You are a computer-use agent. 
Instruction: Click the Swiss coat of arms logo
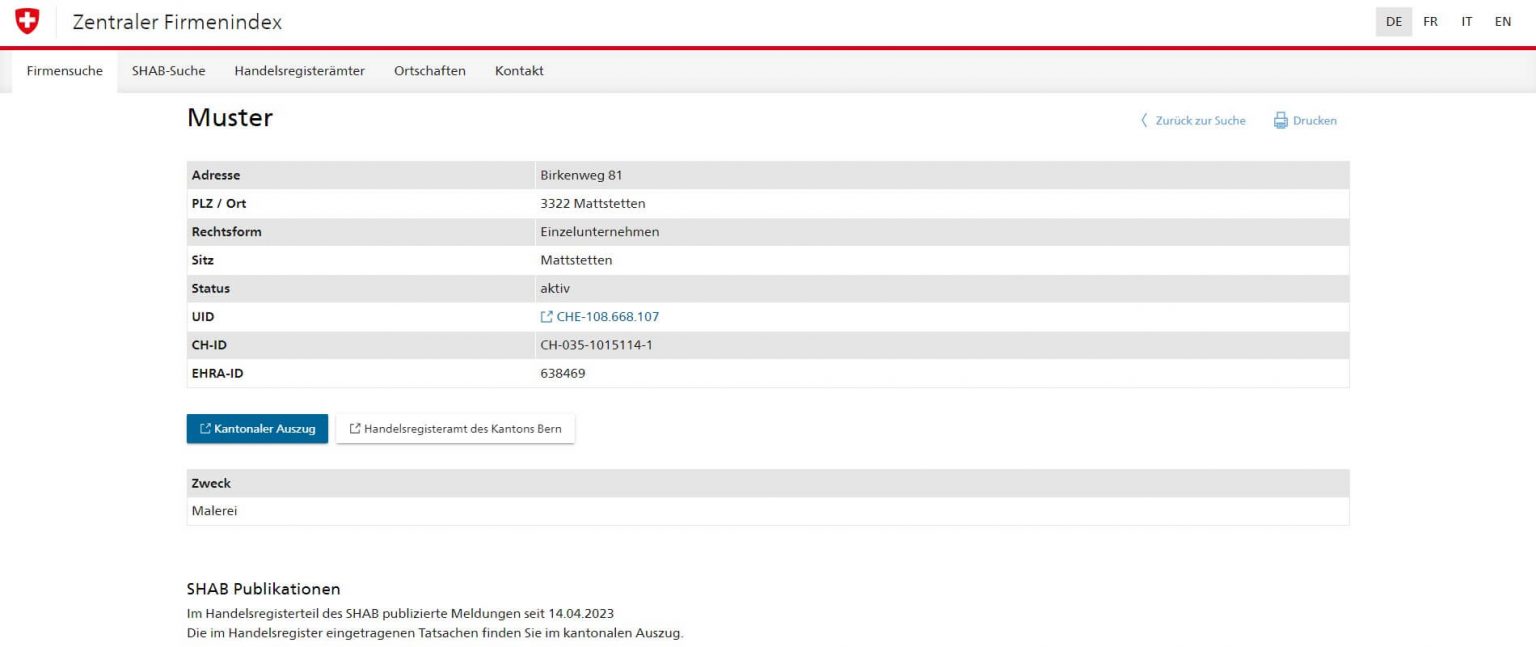click(x=27, y=22)
